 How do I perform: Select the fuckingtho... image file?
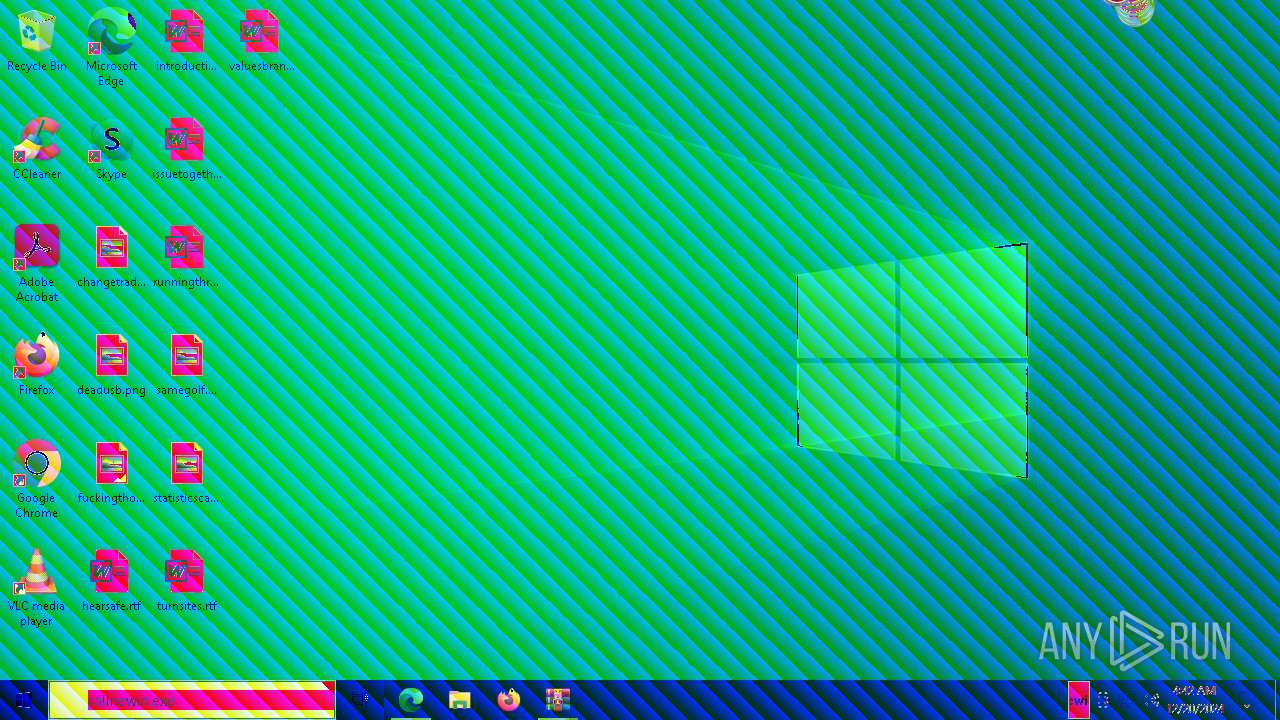(111, 473)
